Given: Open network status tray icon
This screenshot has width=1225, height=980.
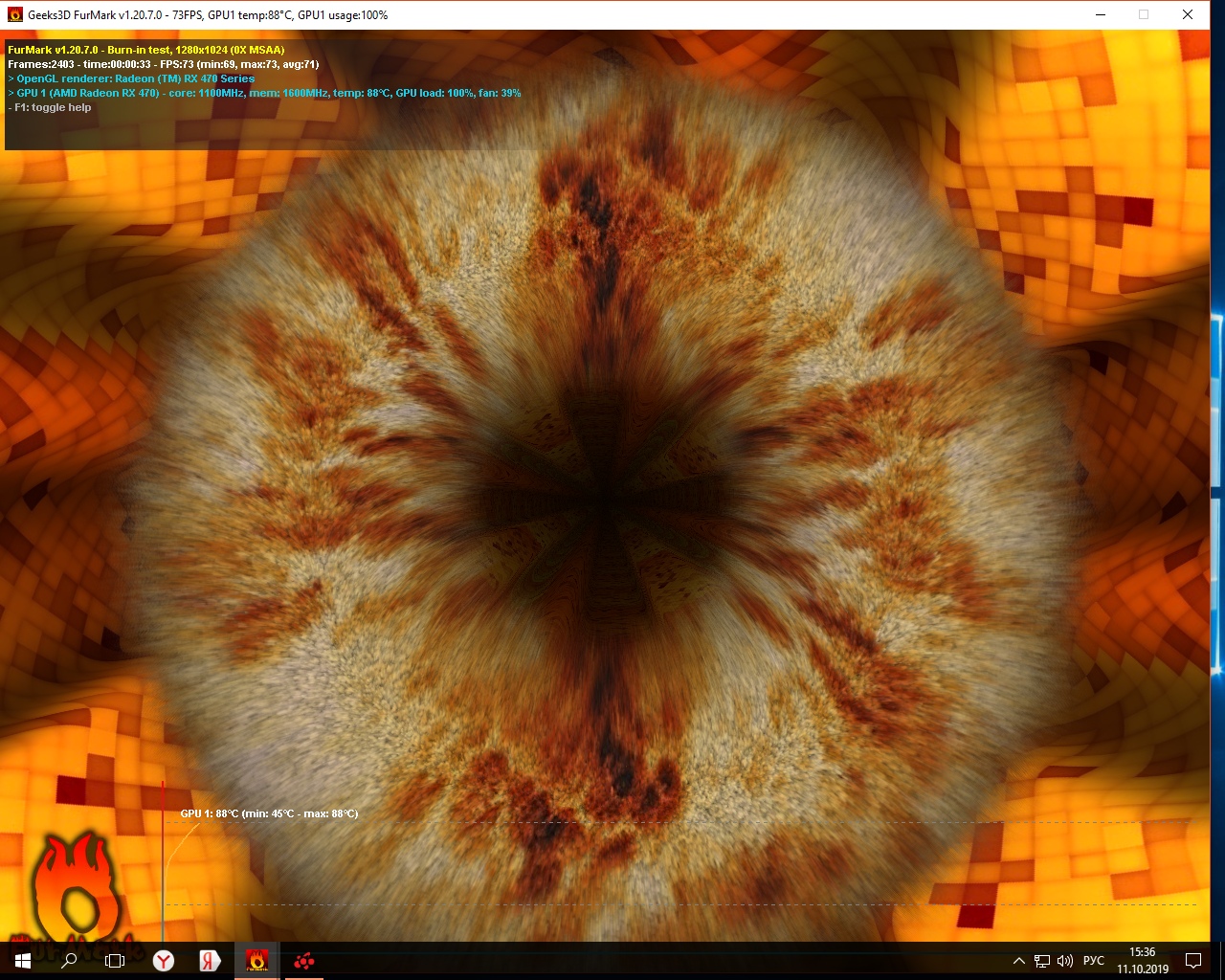Looking at the screenshot, I should point(1042,961).
